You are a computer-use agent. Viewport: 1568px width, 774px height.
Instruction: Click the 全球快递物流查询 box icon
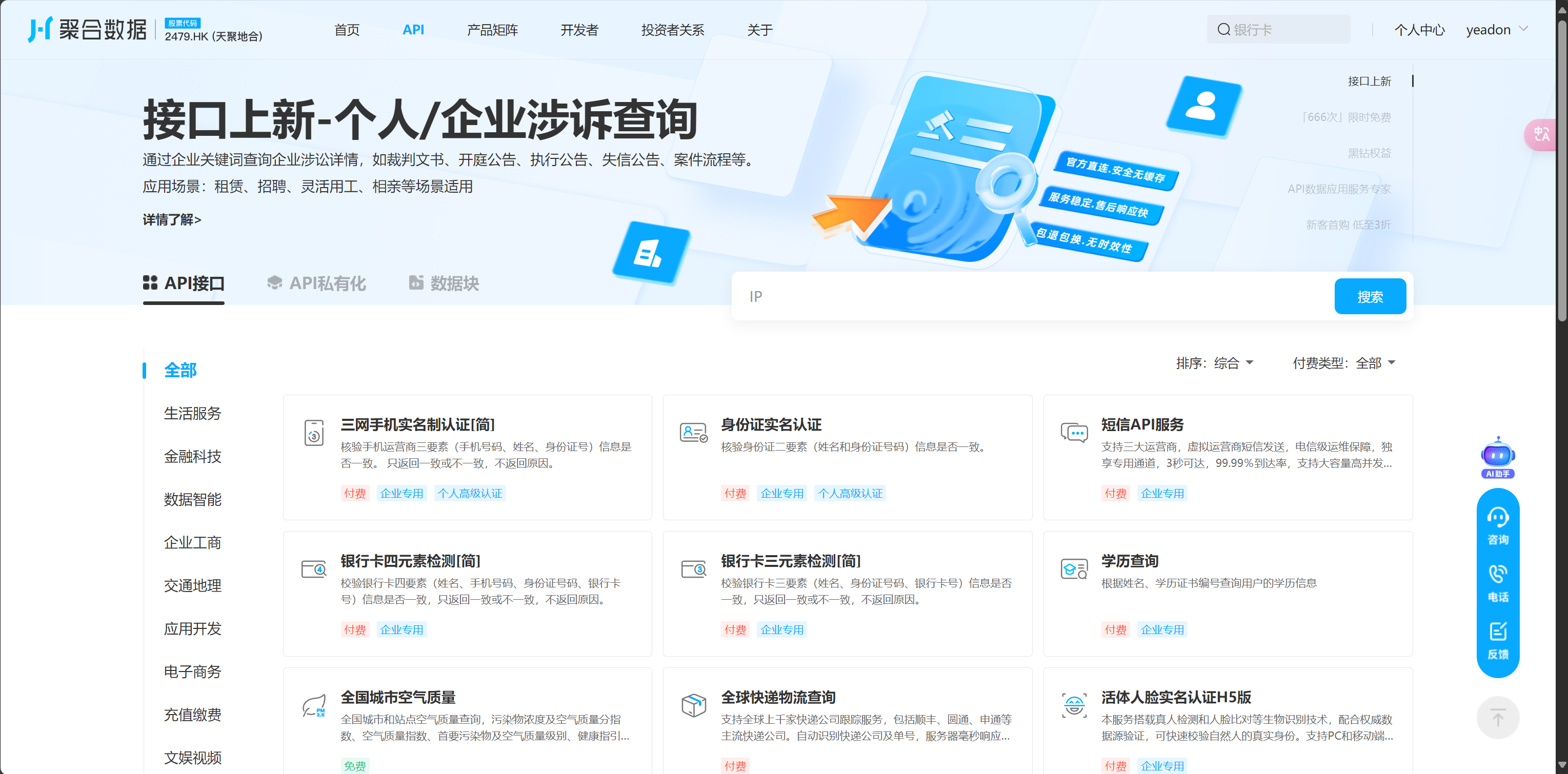[693, 705]
